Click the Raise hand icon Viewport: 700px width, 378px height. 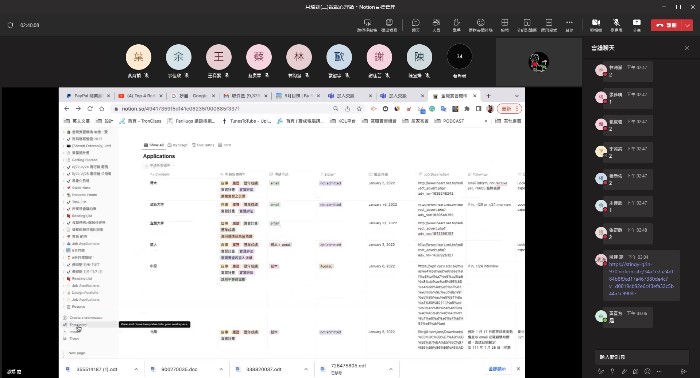456,25
